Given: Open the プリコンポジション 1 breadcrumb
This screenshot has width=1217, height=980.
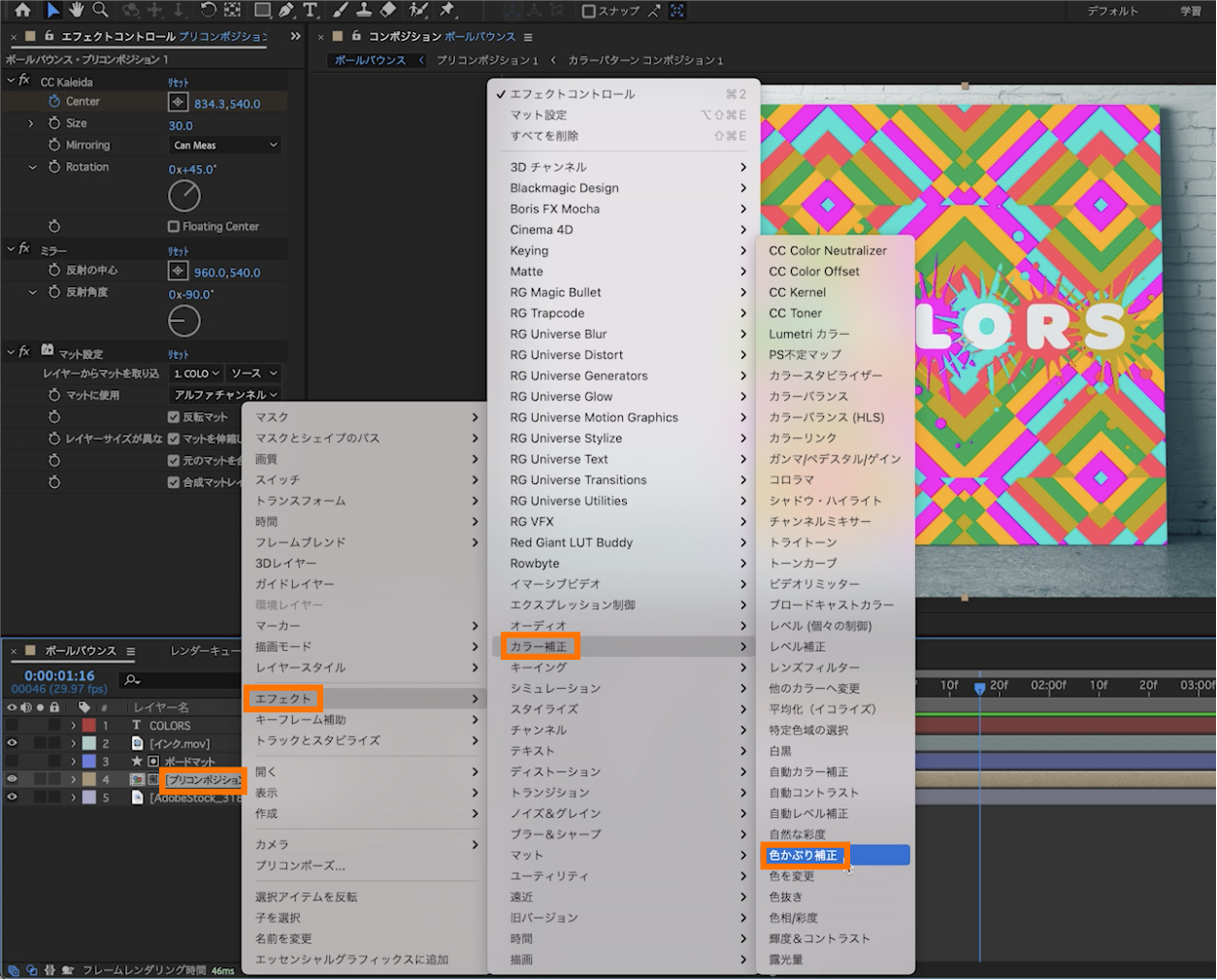Looking at the screenshot, I should 486,60.
